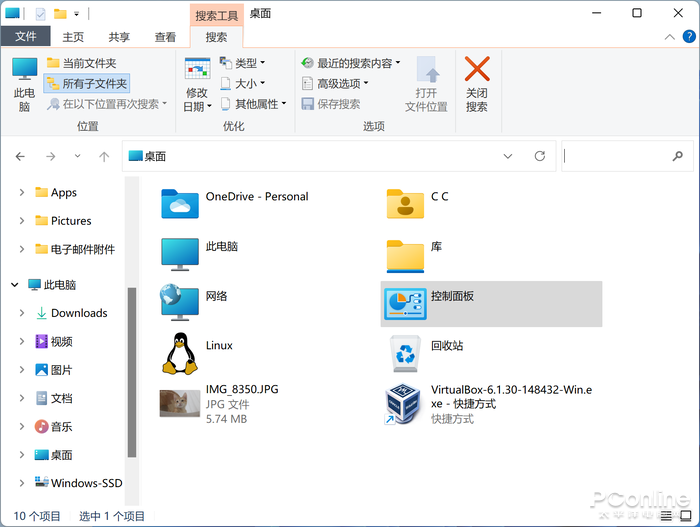Viewport: 700px width, 527px height.
Task: Select 当前文件夹 search scope
Action: click(x=81, y=63)
